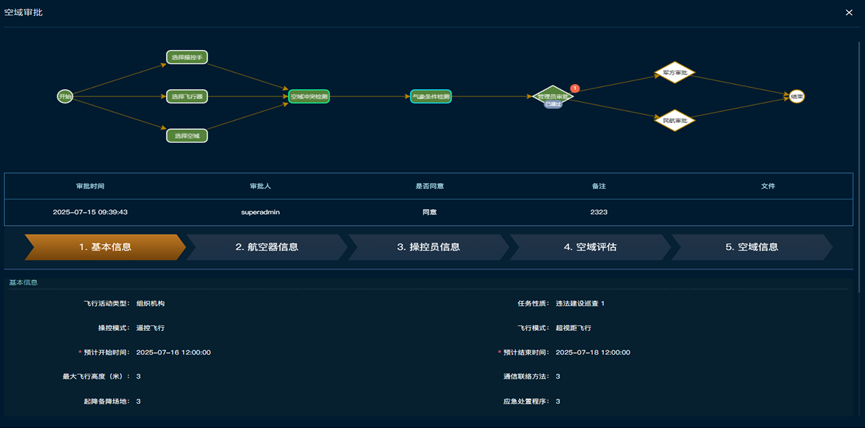Close the 空域审批 dialog
Image resolution: width=865 pixels, height=428 pixels.
(849, 13)
